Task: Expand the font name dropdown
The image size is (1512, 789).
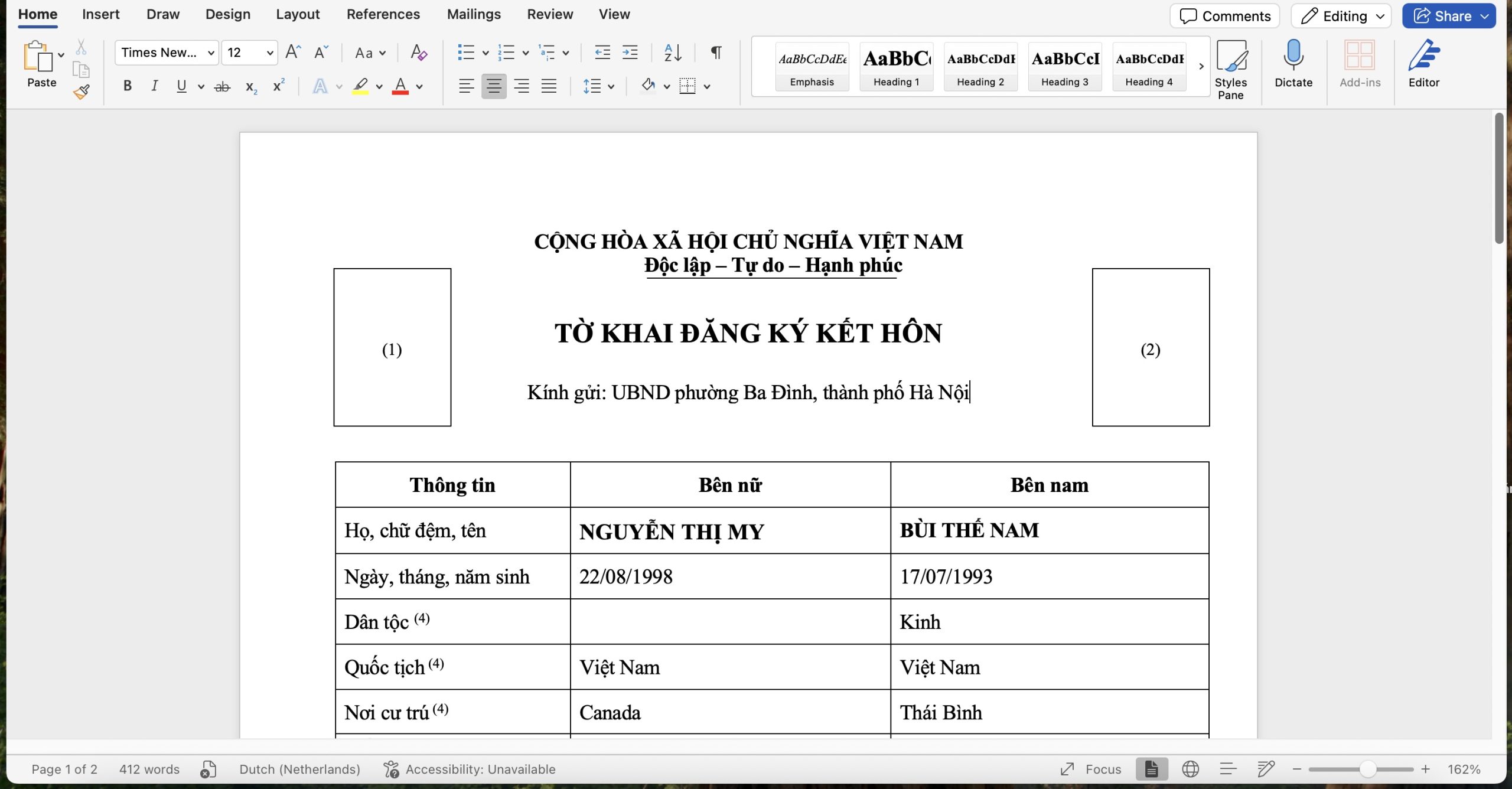Action: [x=210, y=53]
